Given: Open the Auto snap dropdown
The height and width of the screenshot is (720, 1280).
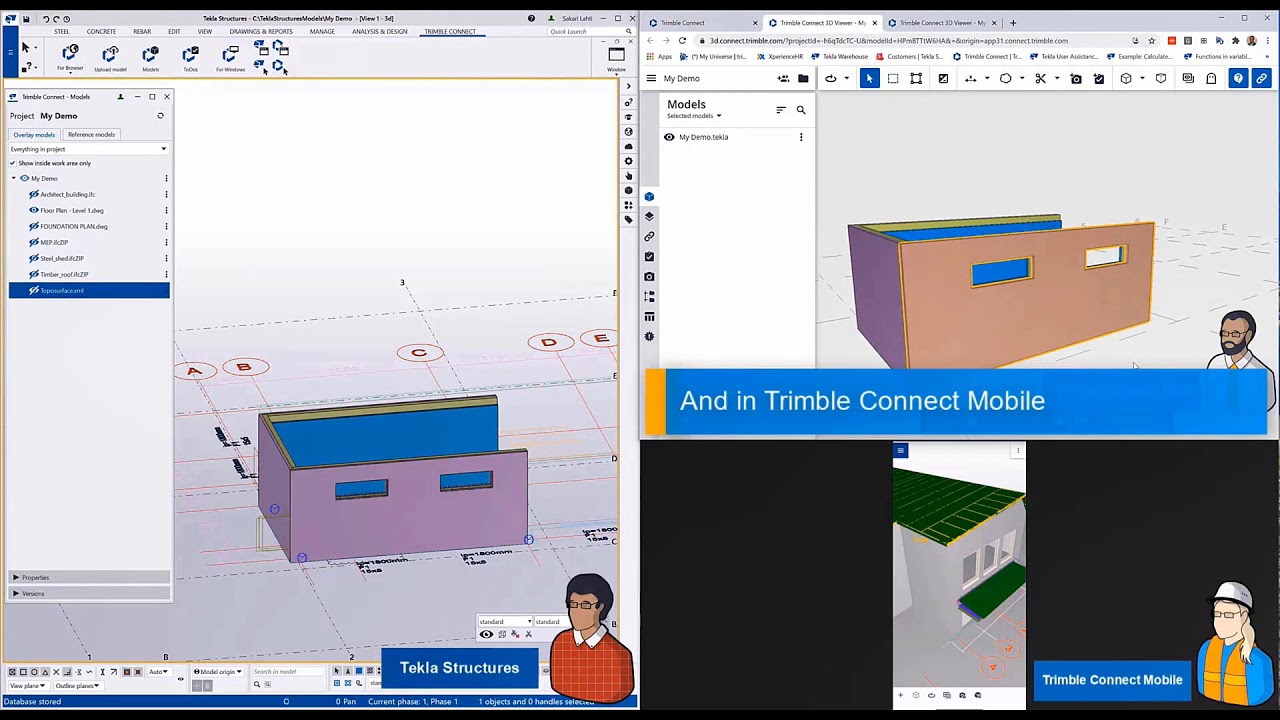Looking at the screenshot, I should [158, 672].
